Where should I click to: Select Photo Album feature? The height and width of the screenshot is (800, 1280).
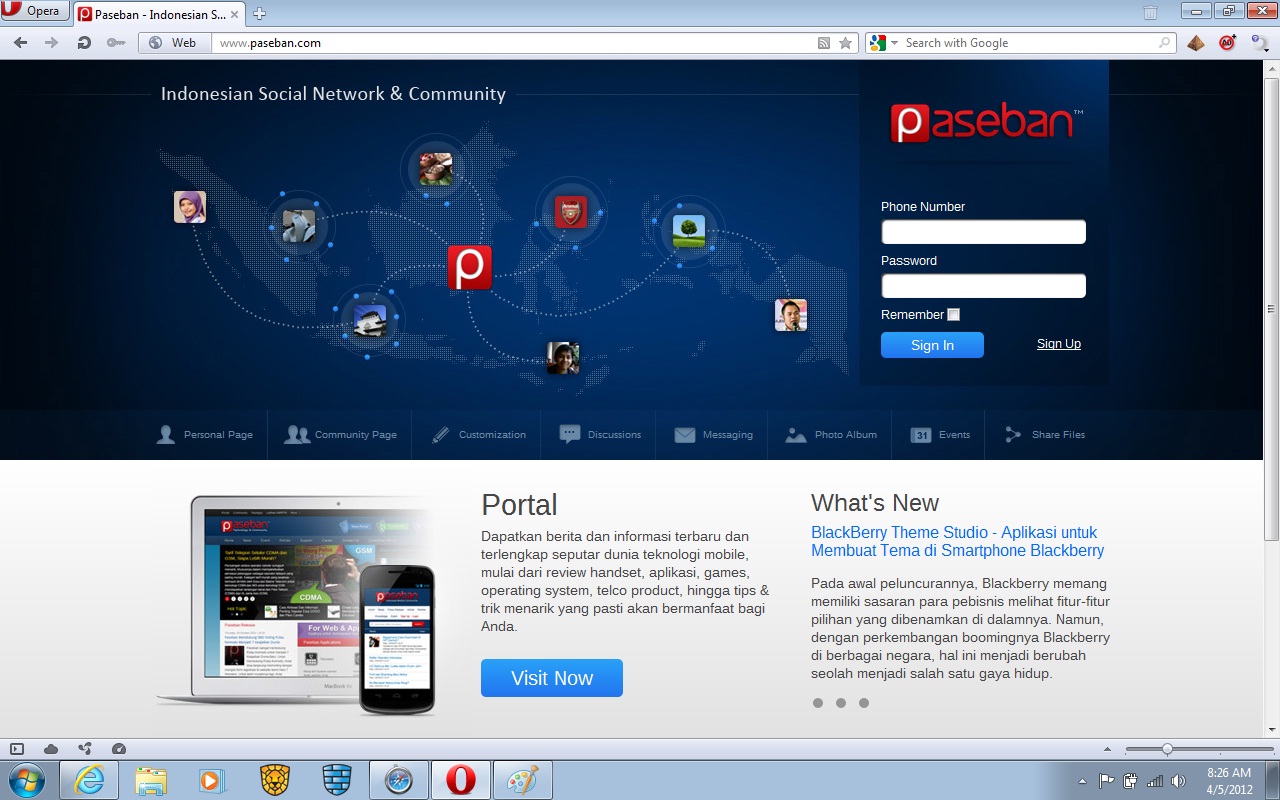831,435
